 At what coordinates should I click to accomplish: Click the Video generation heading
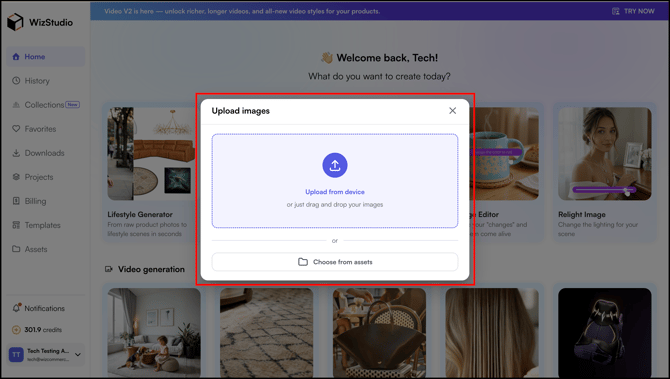tap(151, 269)
